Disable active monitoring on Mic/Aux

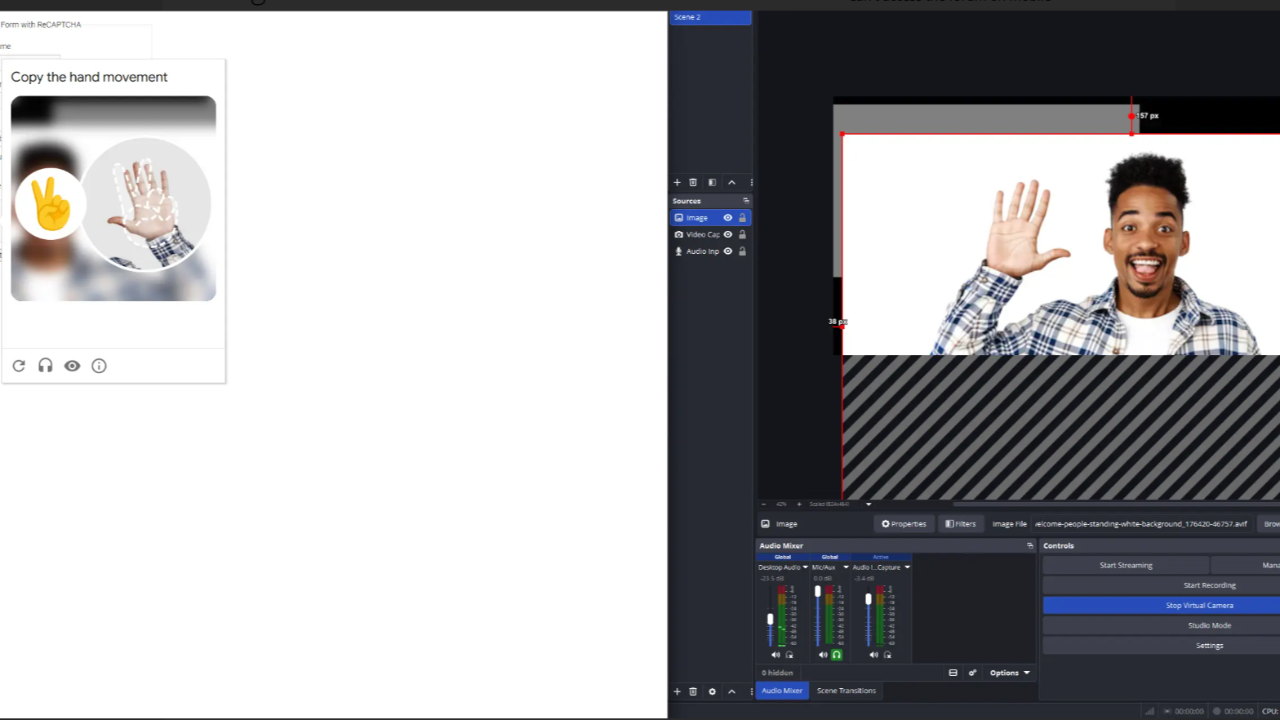[837, 655]
